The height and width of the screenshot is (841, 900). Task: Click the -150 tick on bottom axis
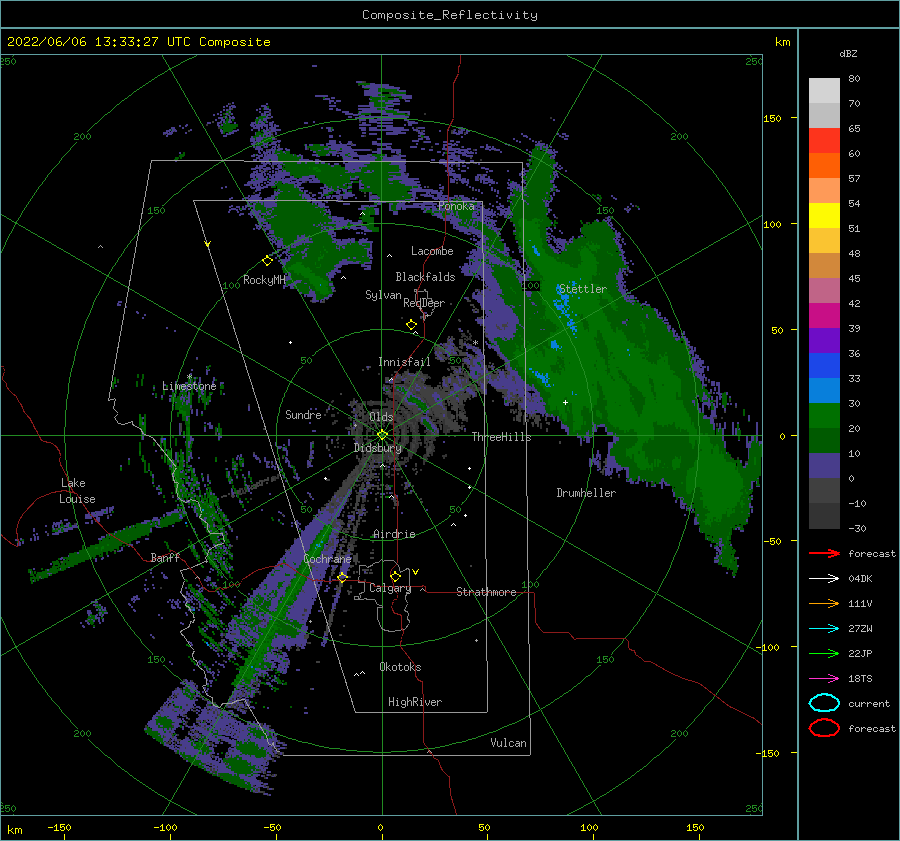click(59, 827)
